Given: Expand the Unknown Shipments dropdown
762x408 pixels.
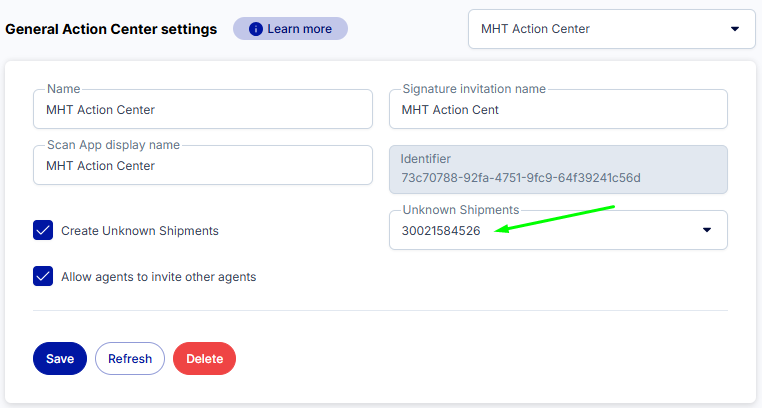Looking at the screenshot, I should click(558, 230).
